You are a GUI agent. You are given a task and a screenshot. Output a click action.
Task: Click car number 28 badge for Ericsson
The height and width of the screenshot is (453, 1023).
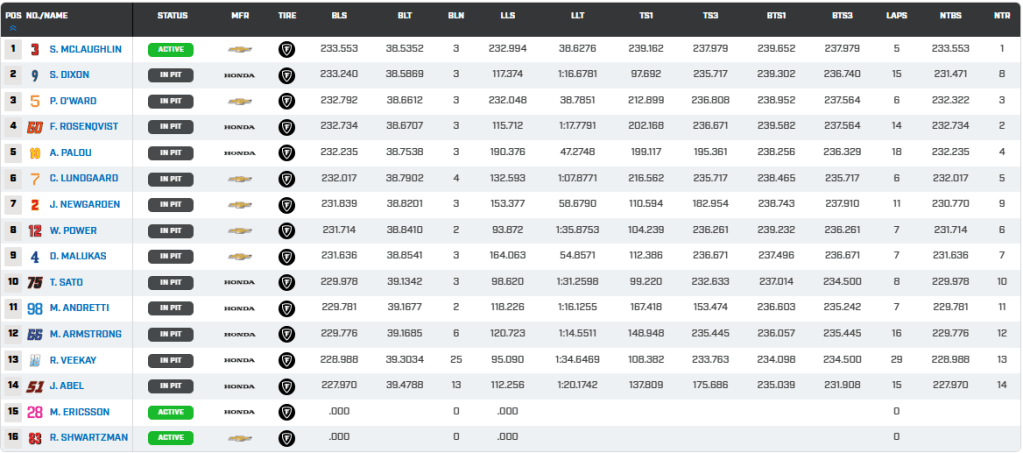coord(35,412)
